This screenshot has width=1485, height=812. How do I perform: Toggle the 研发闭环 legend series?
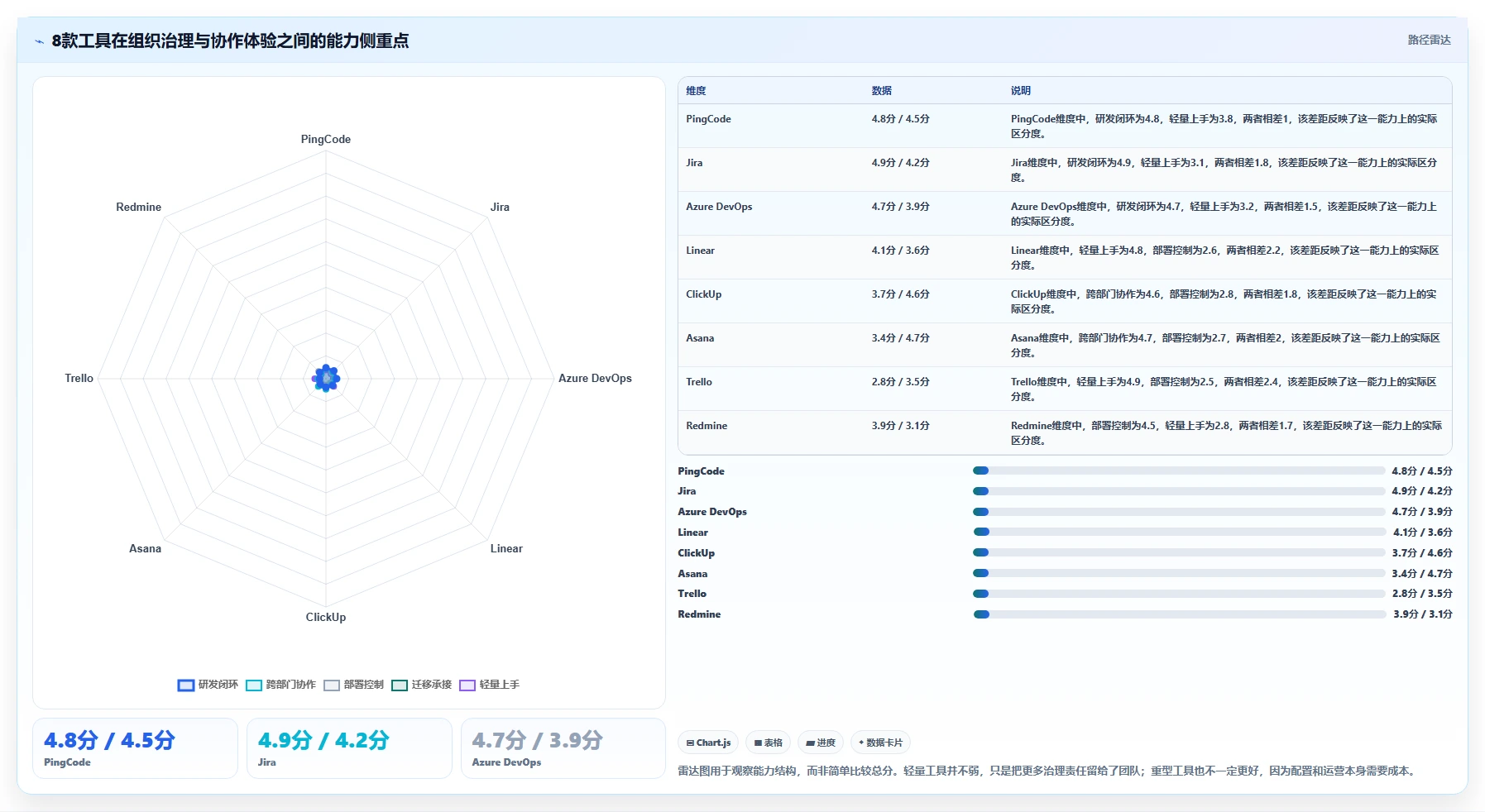click(x=208, y=685)
